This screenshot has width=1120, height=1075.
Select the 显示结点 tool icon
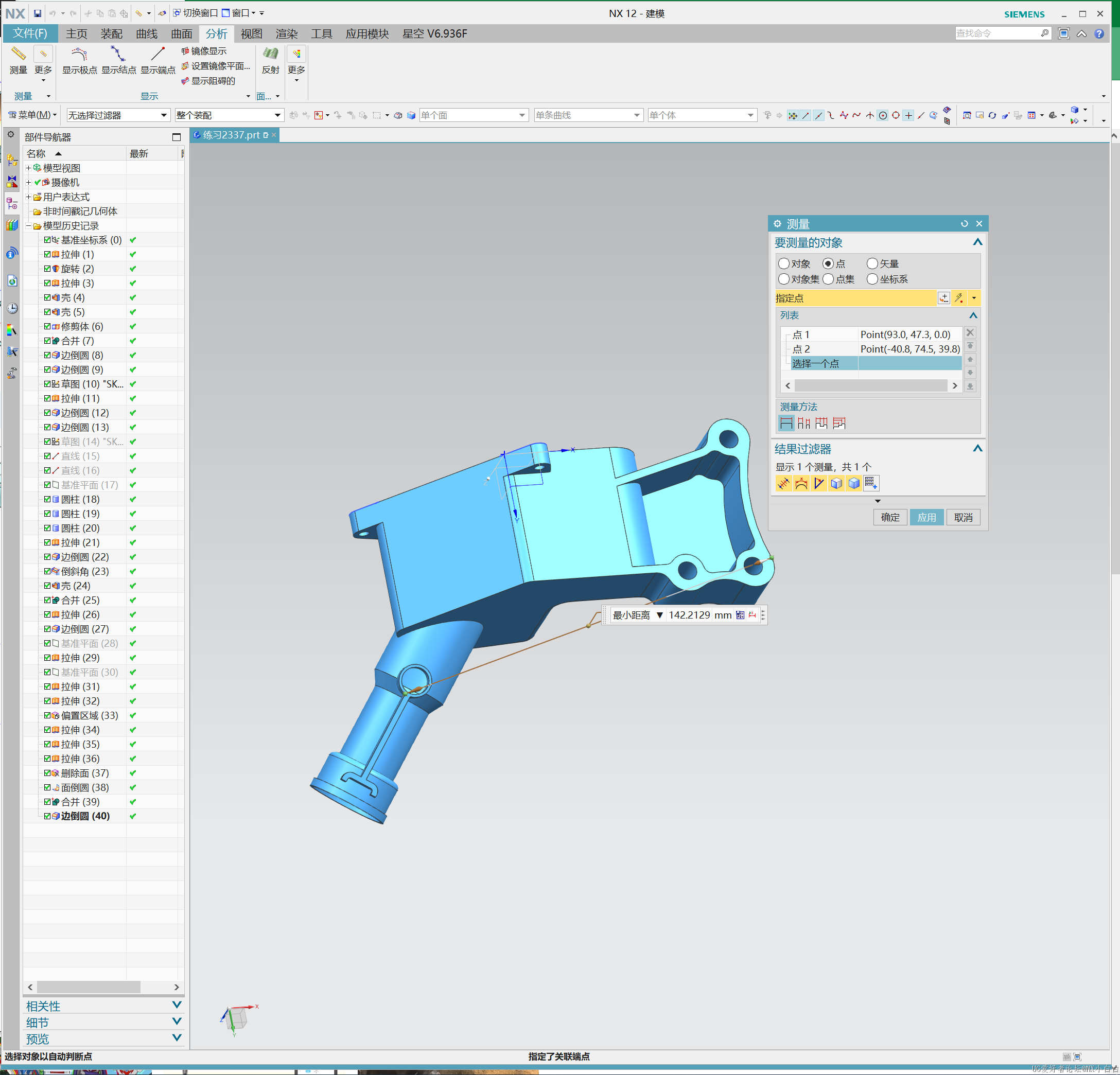119,61
